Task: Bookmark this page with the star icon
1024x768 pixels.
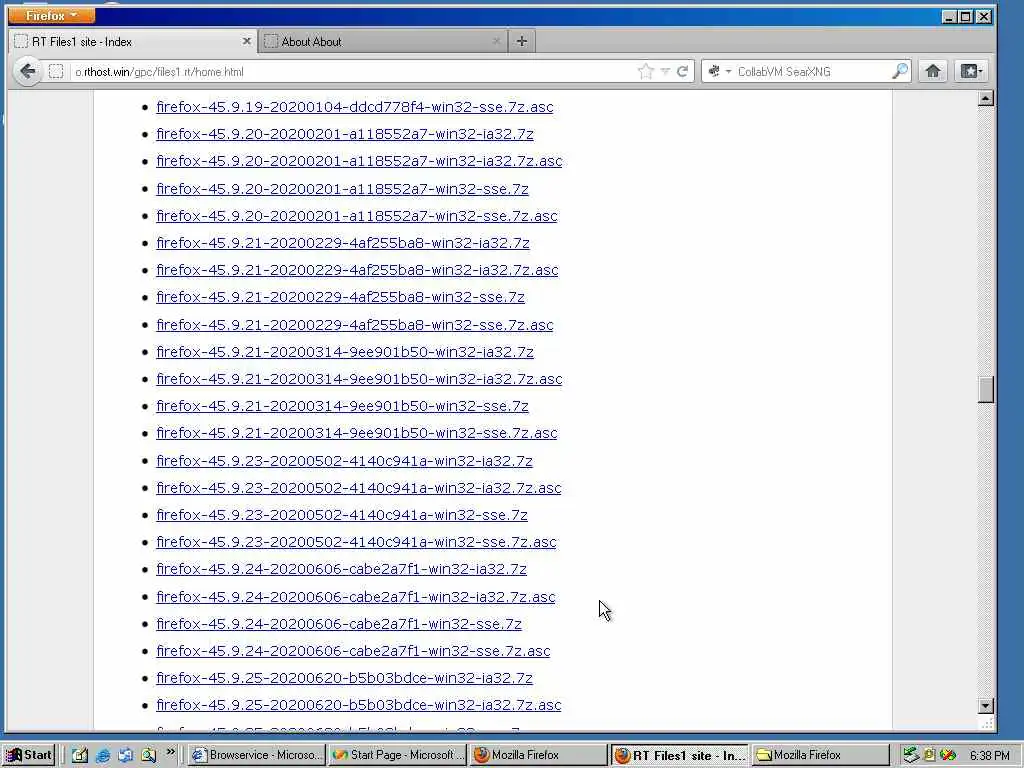Action: pos(645,71)
